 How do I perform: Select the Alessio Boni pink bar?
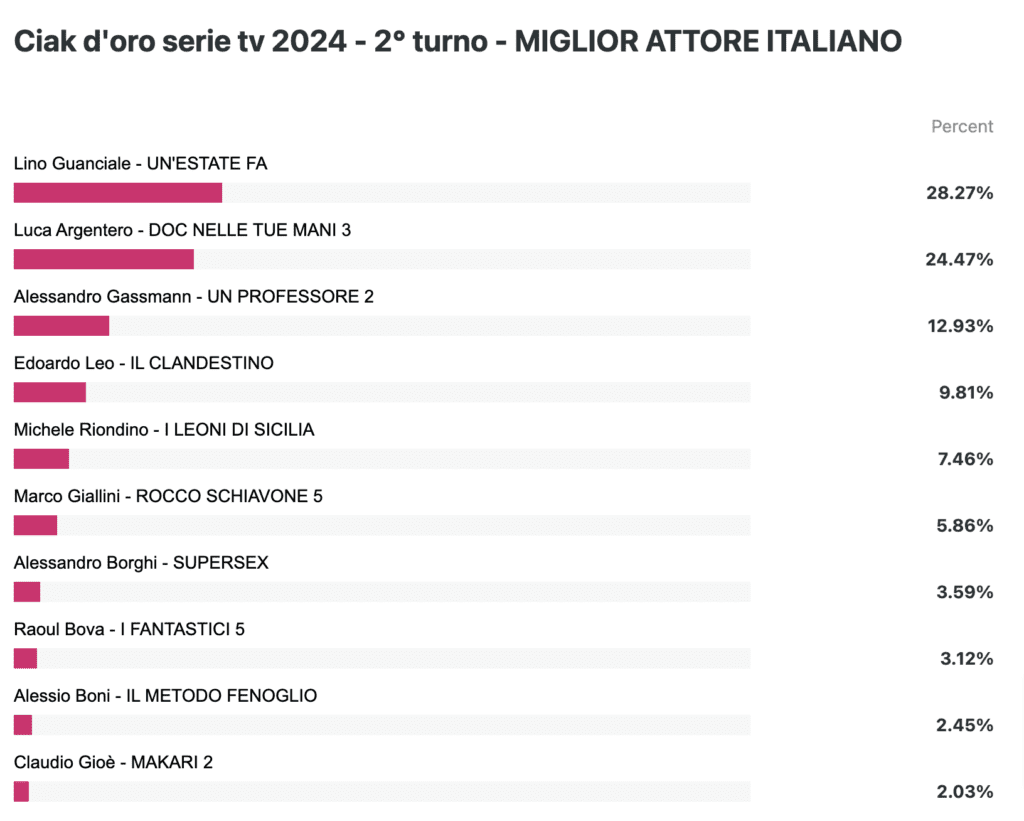[23, 725]
